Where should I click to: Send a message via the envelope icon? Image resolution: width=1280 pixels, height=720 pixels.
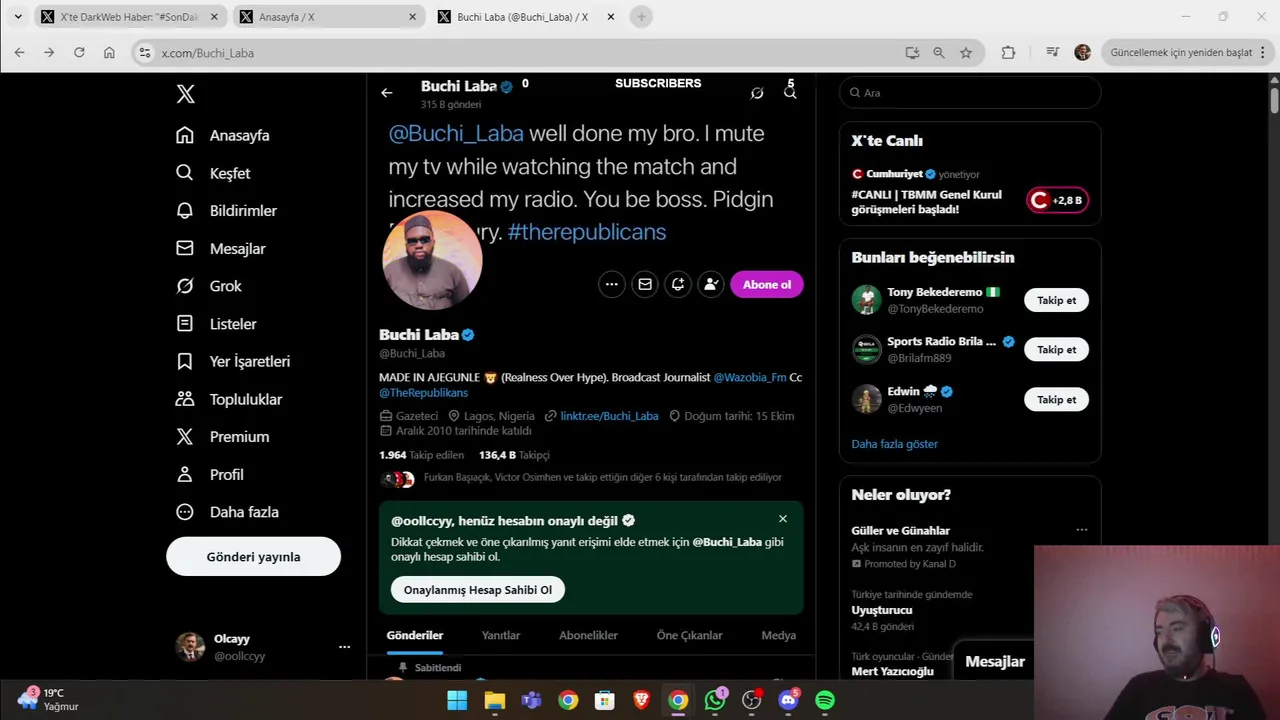point(645,284)
